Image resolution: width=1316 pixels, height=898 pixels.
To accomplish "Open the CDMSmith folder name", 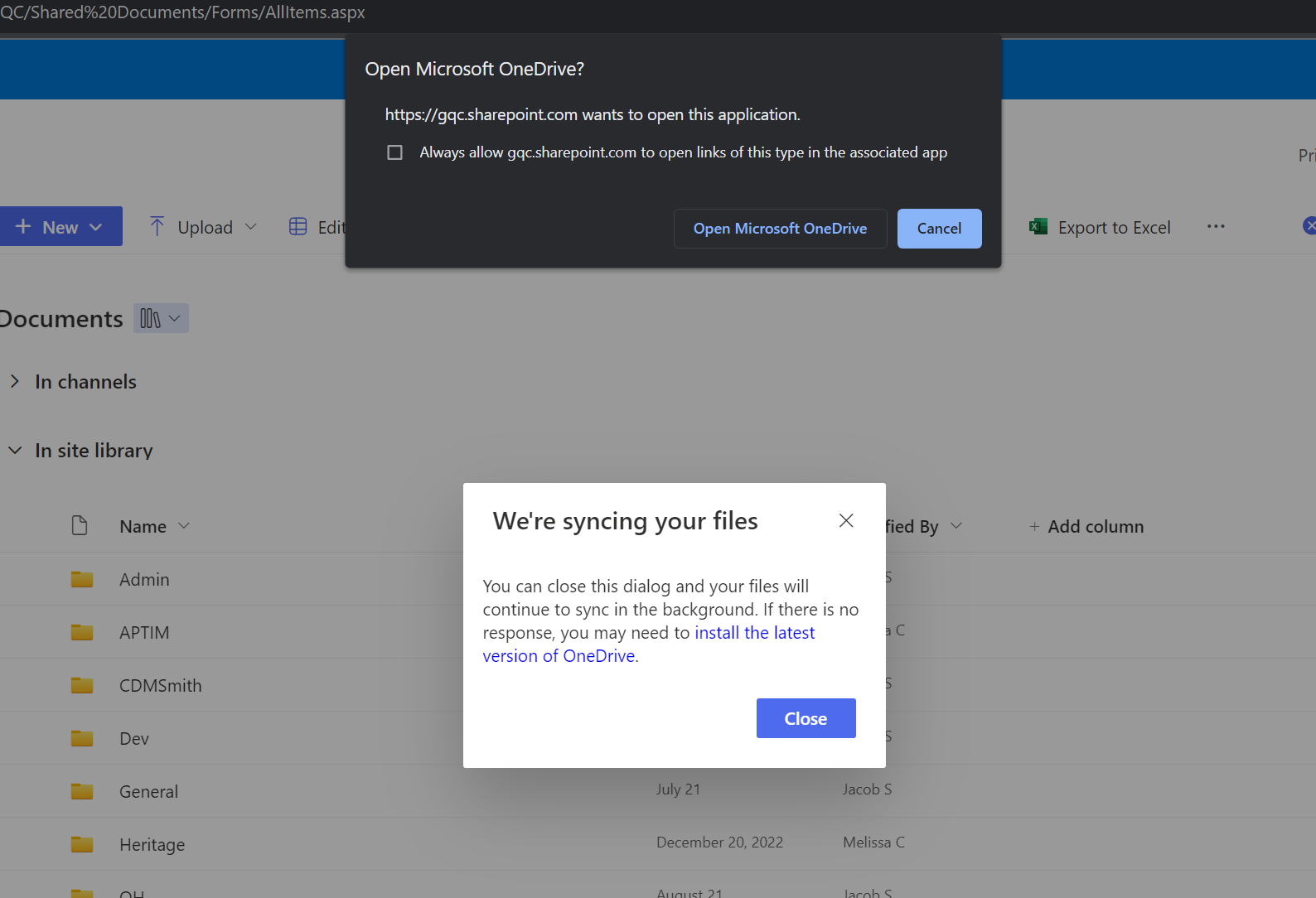I will tap(161, 685).
